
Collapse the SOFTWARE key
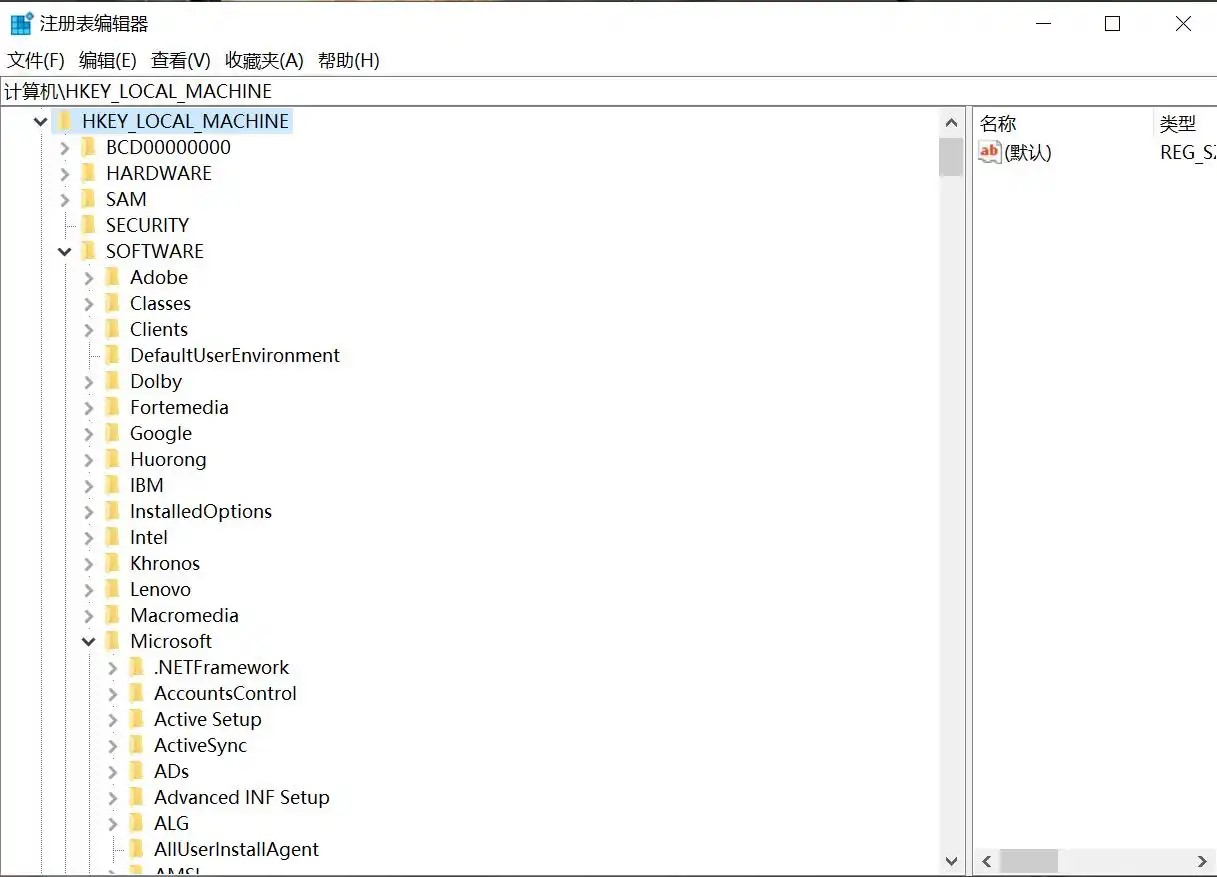pos(65,252)
